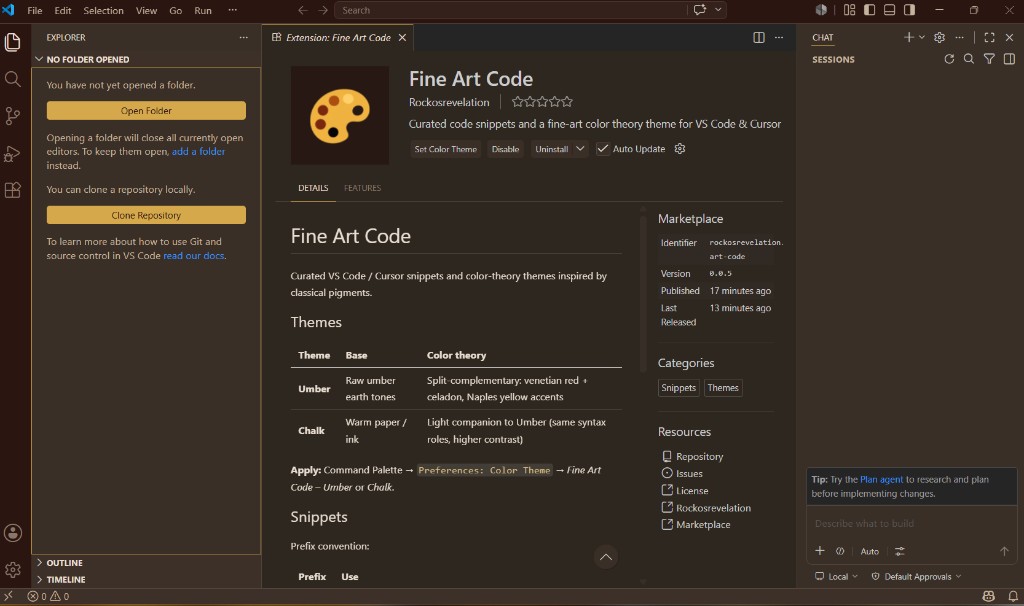Open the chat title bar dropdown
This screenshot has width=1024, height=606.
(x=718, y=10)
